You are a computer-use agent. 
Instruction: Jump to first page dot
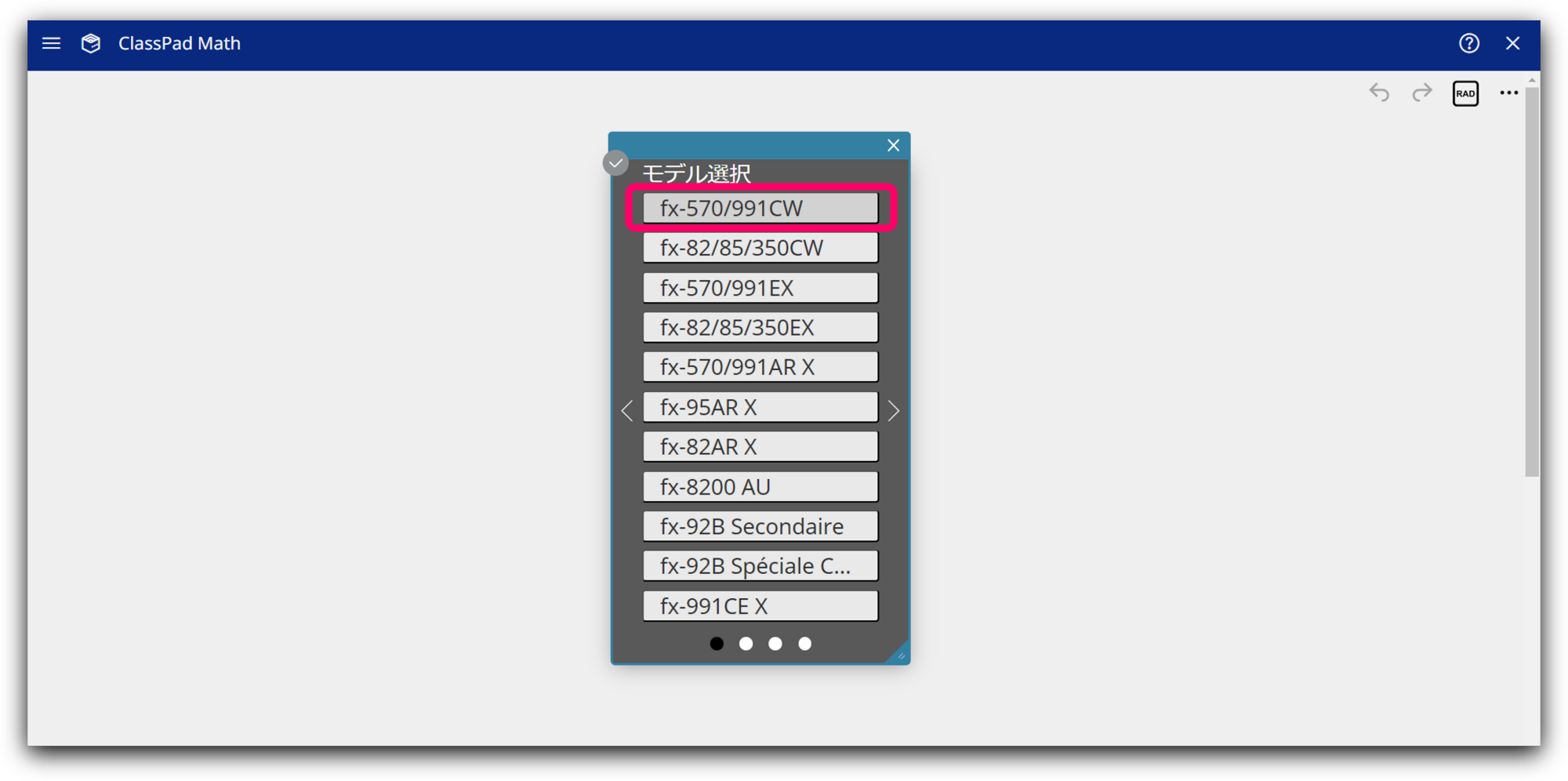click(x=717, y=644)
